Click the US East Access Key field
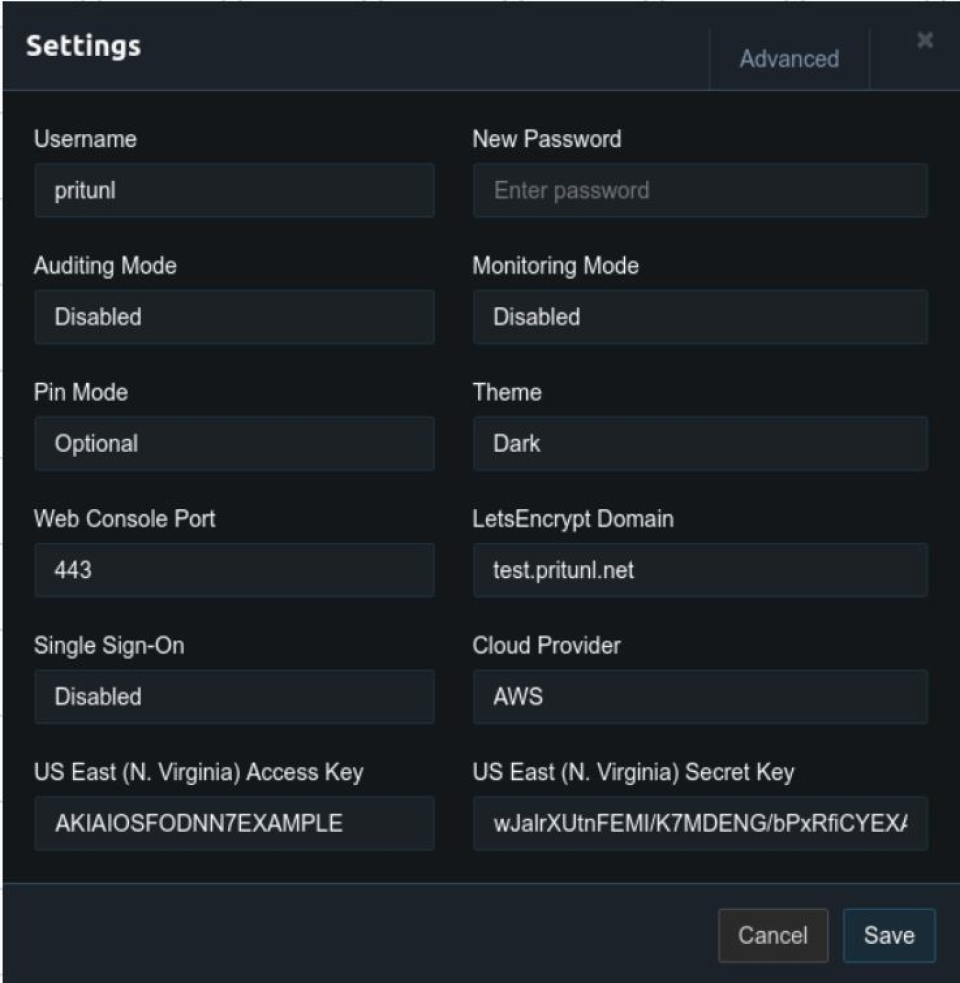Image resolution: width=960 pixels, height=983 pixels. pos(234,823)
